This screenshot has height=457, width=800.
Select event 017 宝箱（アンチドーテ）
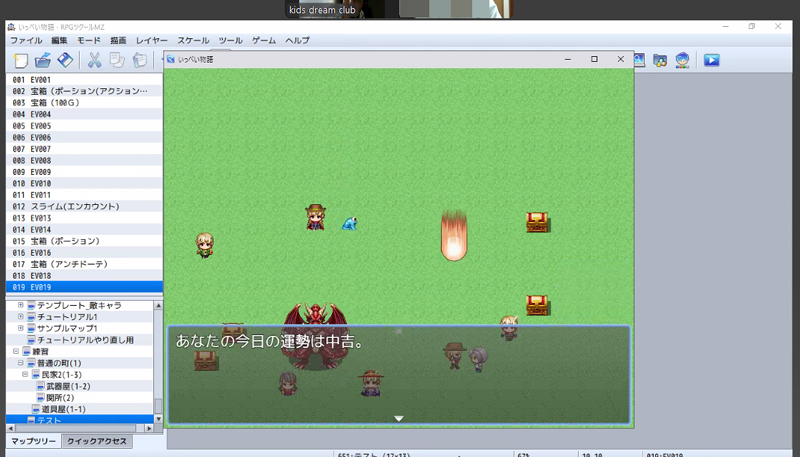click(x=84, y=264)
